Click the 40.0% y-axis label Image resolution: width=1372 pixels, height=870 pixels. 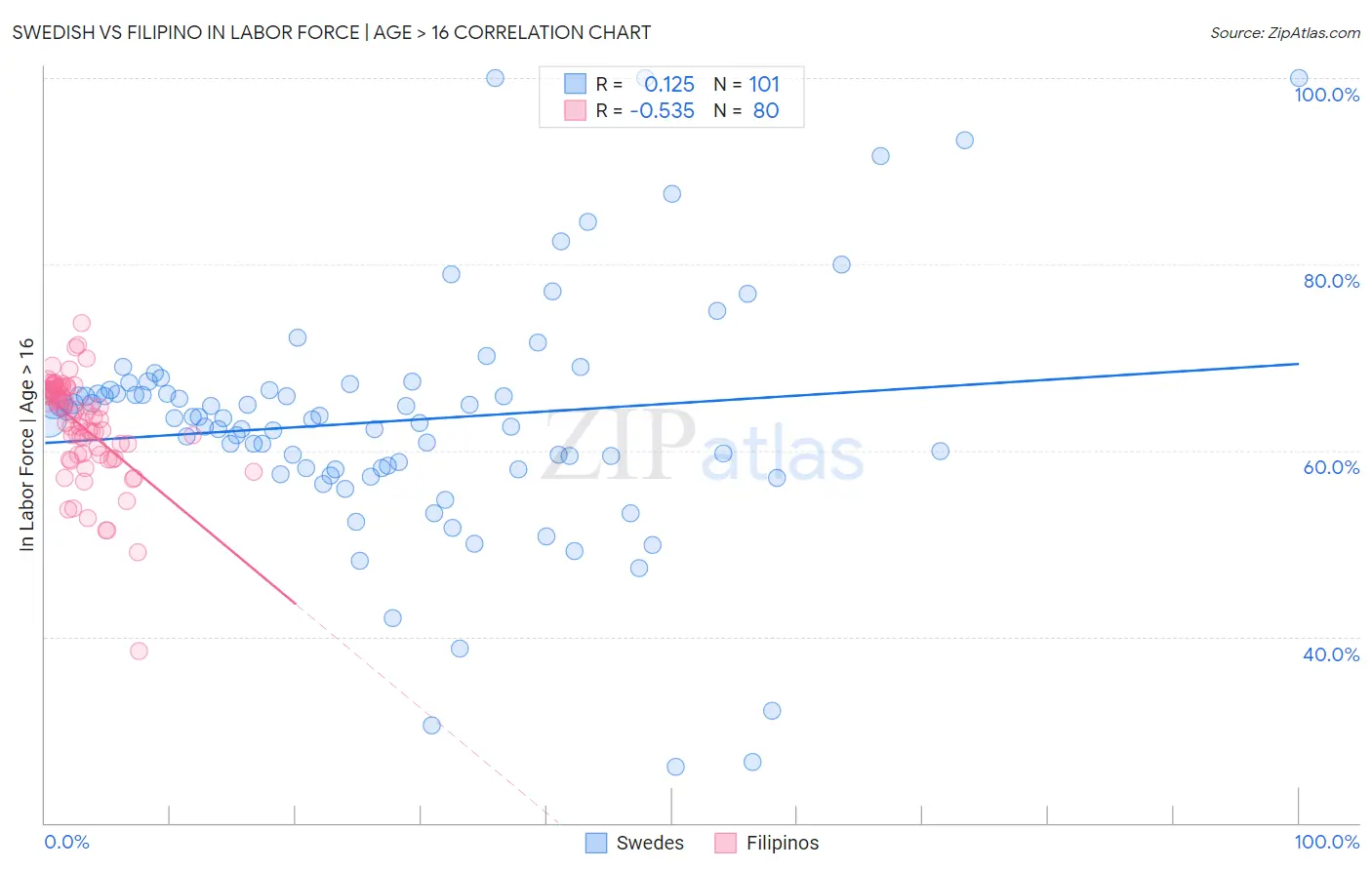coord(1331,654)
